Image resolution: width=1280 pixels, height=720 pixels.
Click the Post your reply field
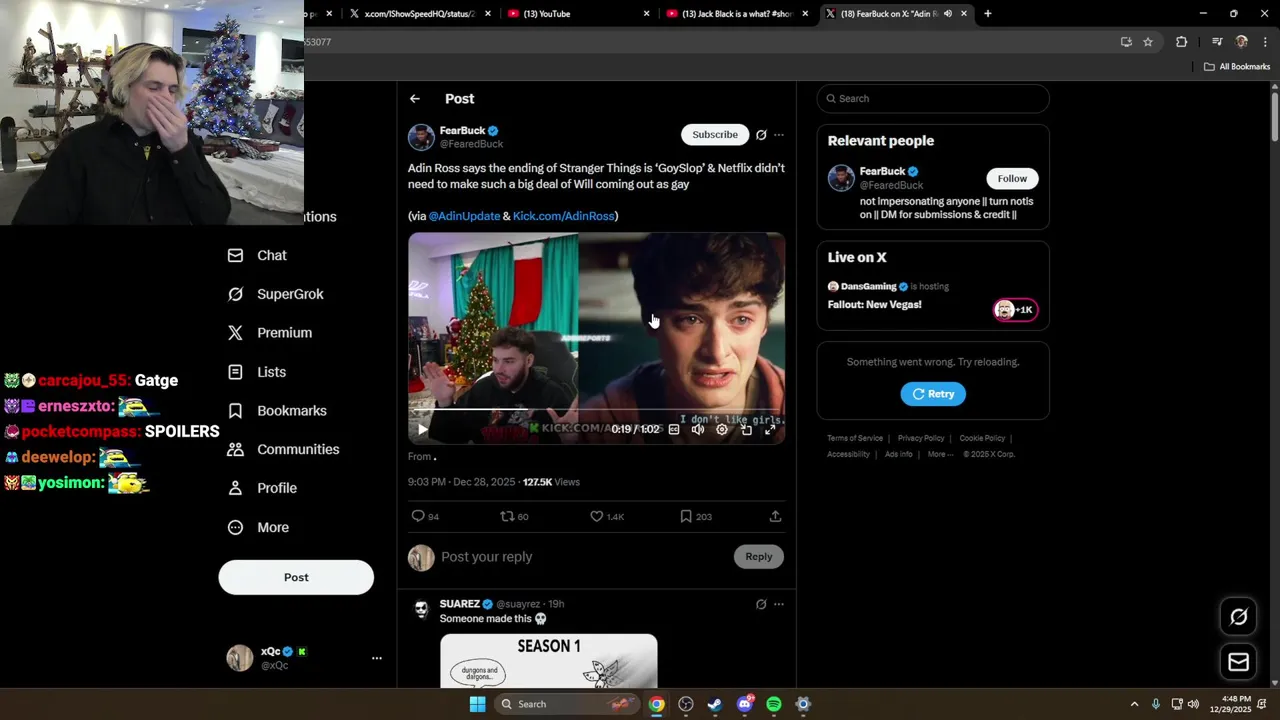(580, 557)
